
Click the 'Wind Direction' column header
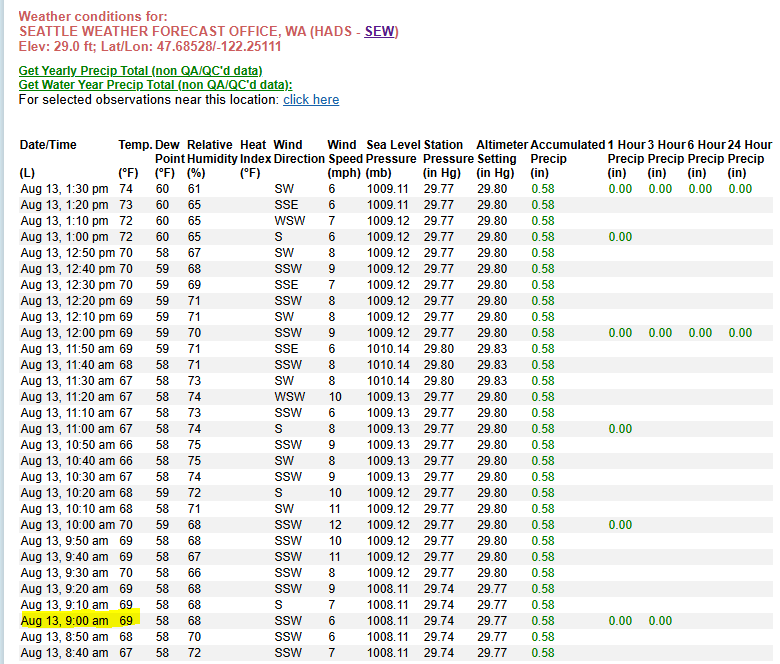coord(299,152)
